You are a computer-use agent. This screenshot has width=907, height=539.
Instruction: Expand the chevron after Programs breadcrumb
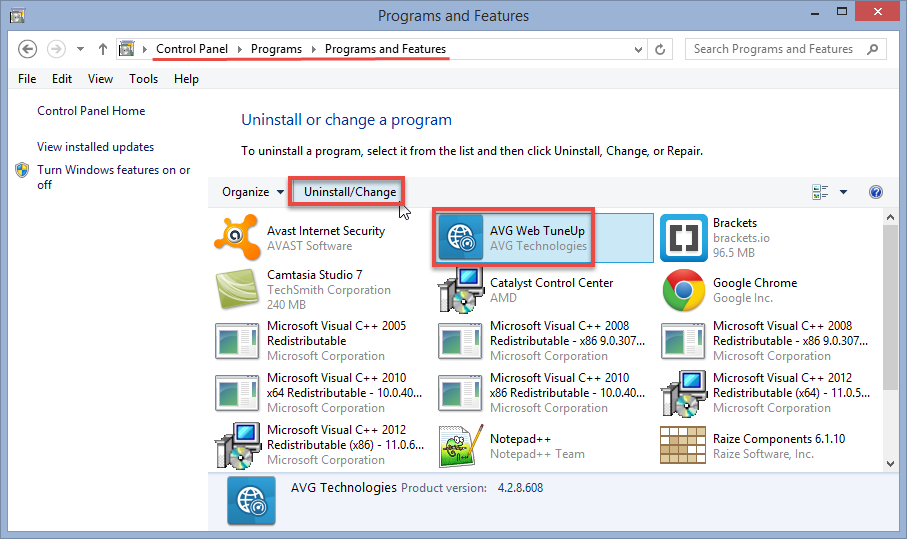click(314, 49)
